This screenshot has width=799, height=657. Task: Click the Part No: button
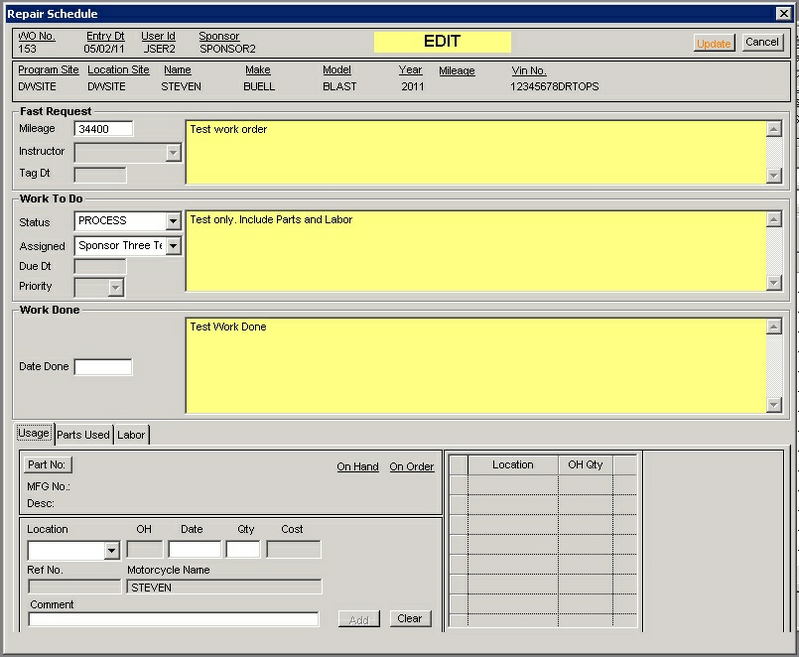coord(48,465)
